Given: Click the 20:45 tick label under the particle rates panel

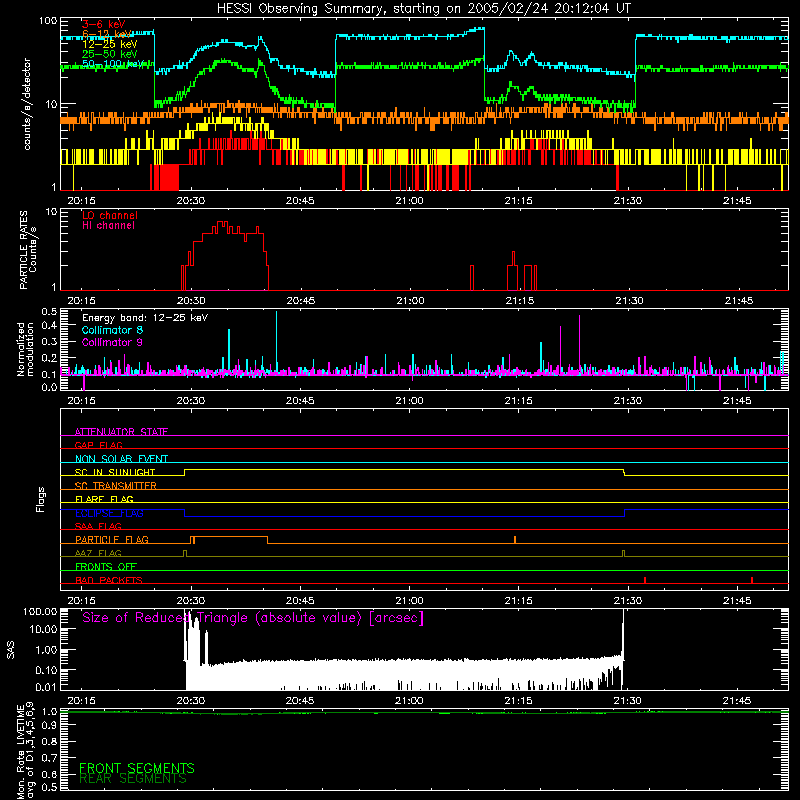Looking at the screenshot, I should coord(301,301).
